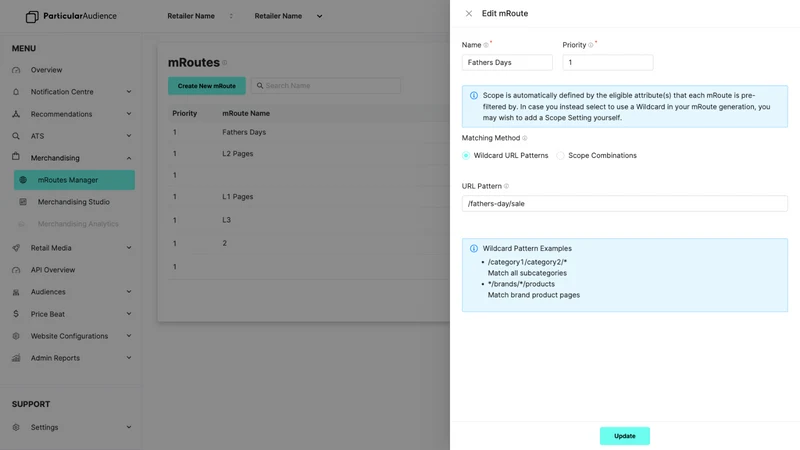Click the Name field info icon
Image resolution: width=800 pixels, height=450 pixels.
click(x=486, y=45)
